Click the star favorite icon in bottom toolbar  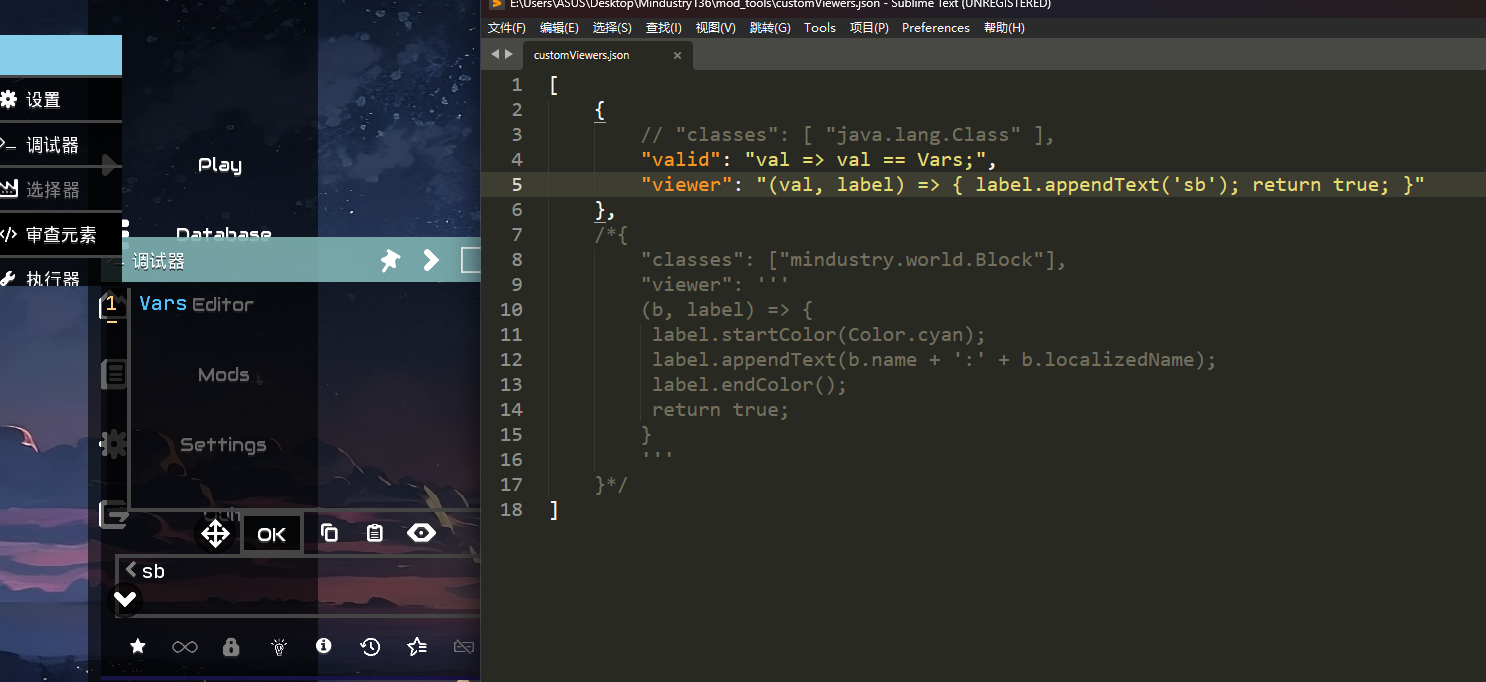pyautogui.click(x=138, y=647)
